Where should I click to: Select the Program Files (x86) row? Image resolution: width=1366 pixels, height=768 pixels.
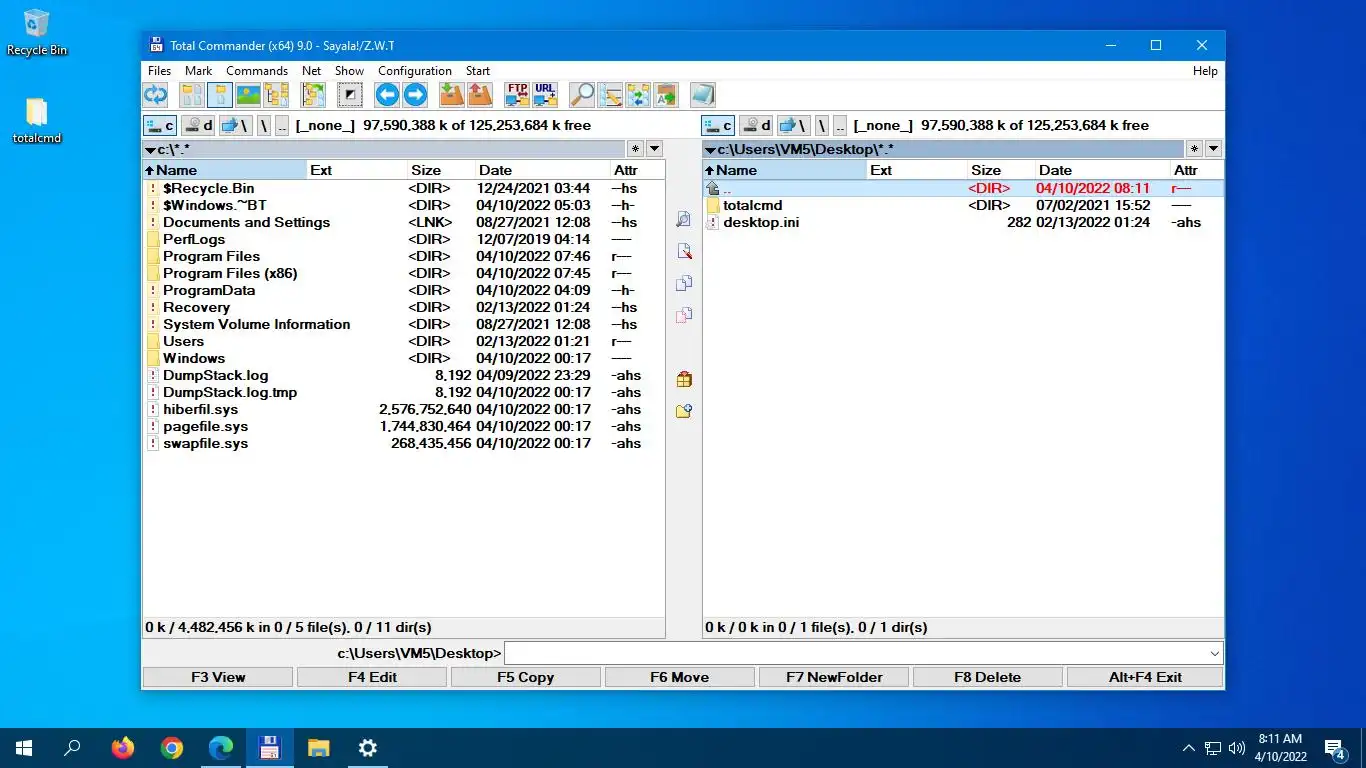pyautogui.click(x=404, y=273)
